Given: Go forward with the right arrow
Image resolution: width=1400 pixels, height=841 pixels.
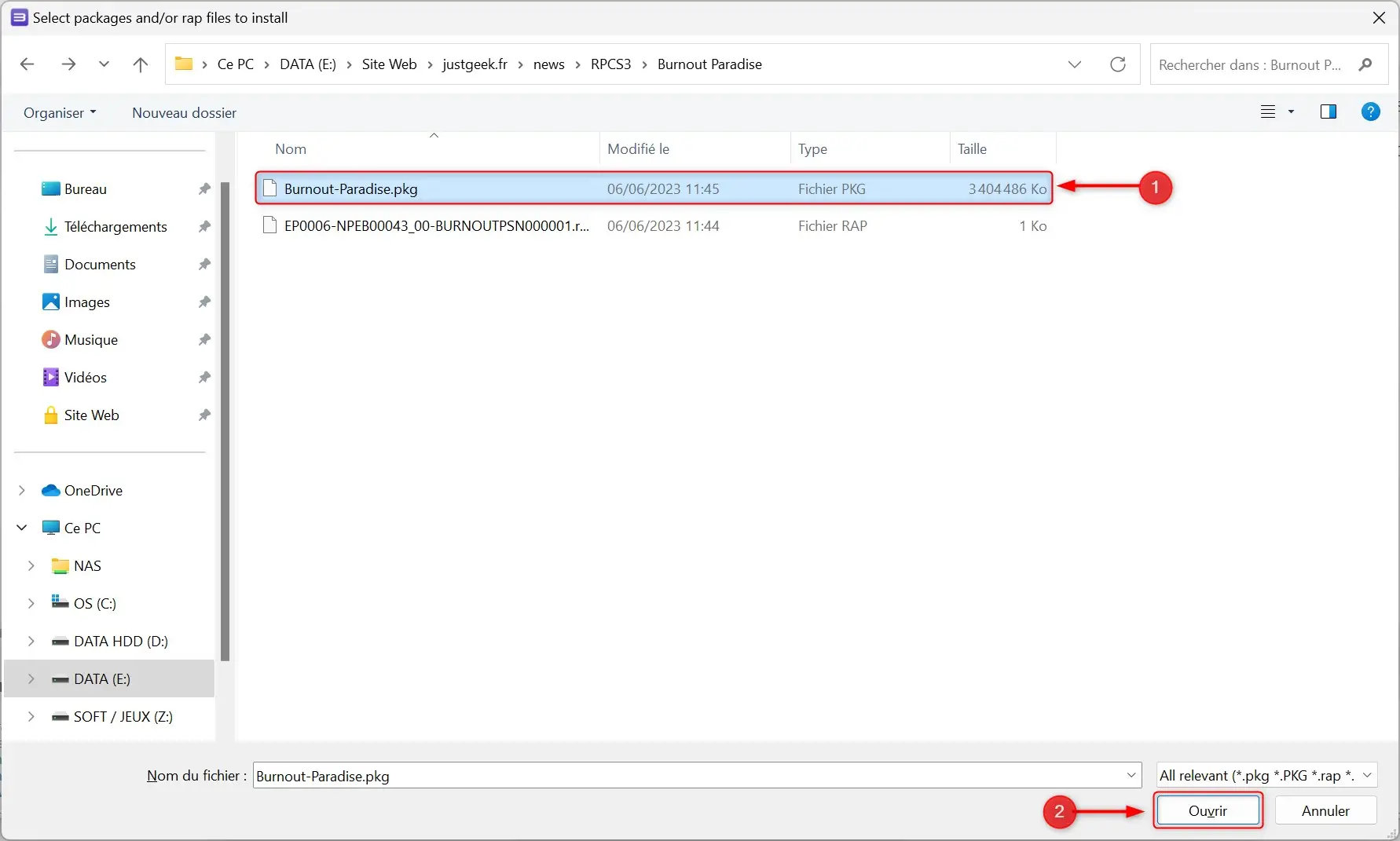Looking at the screenshot, I should pos(68,64).
